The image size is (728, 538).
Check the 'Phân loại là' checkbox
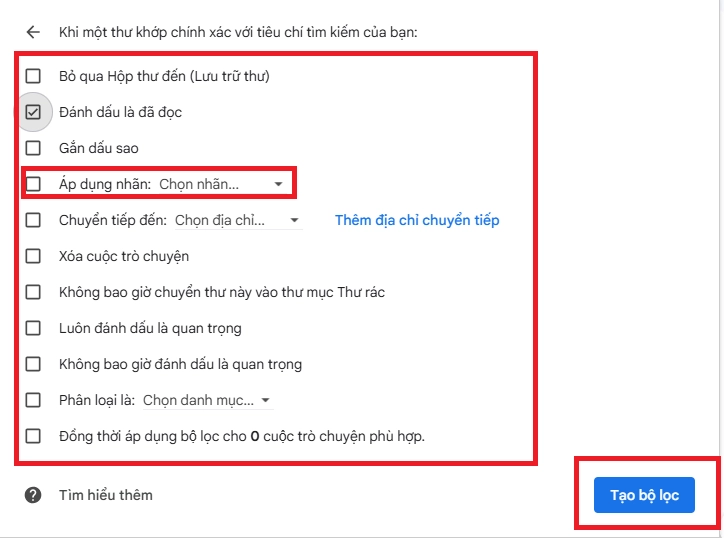point(34,400)
